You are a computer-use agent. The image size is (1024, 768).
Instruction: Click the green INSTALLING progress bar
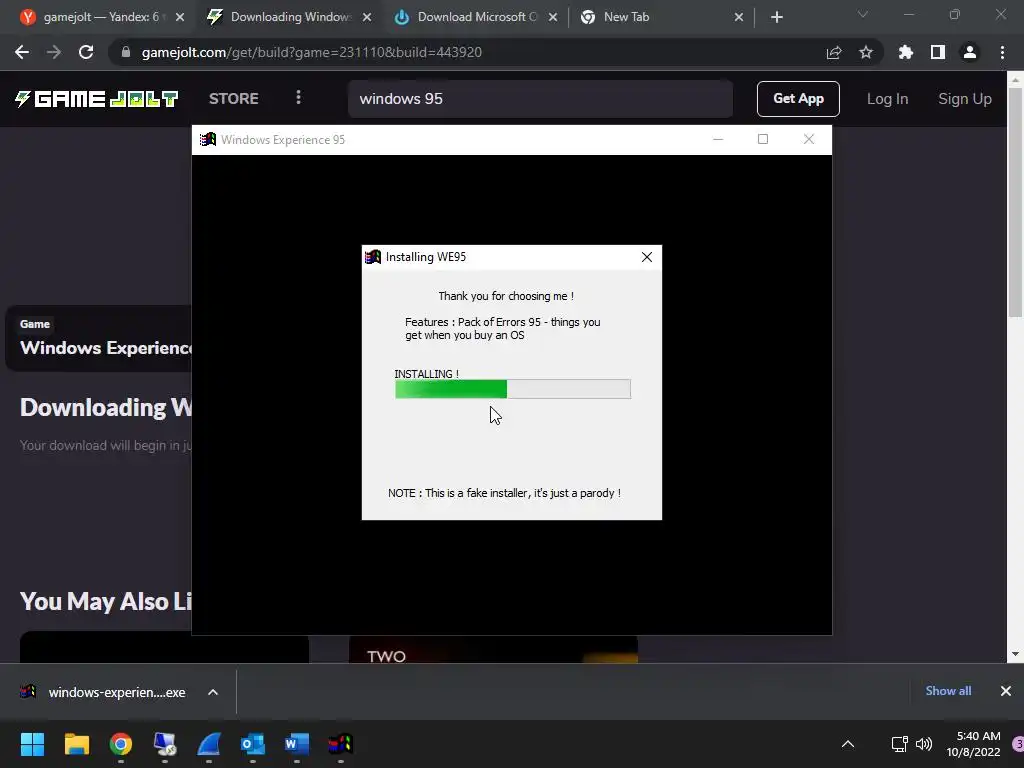click(x=513, y=389)
